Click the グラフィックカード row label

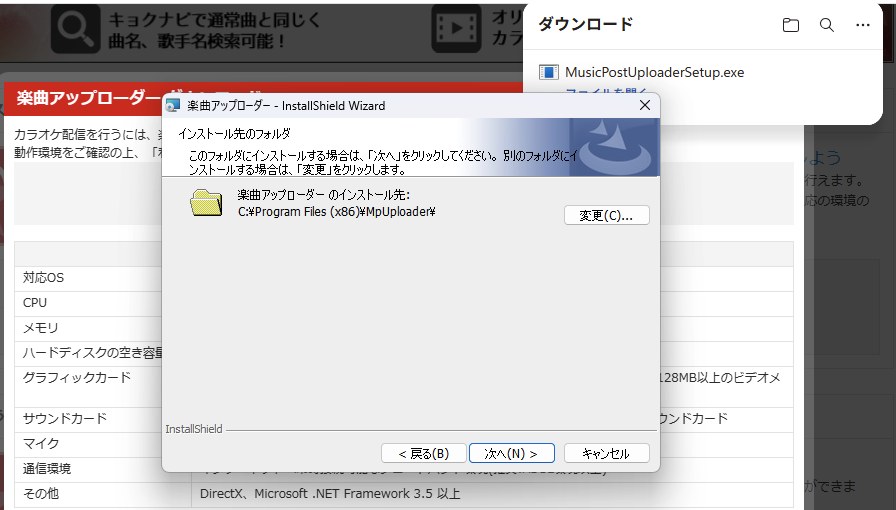tap(77, 377)
